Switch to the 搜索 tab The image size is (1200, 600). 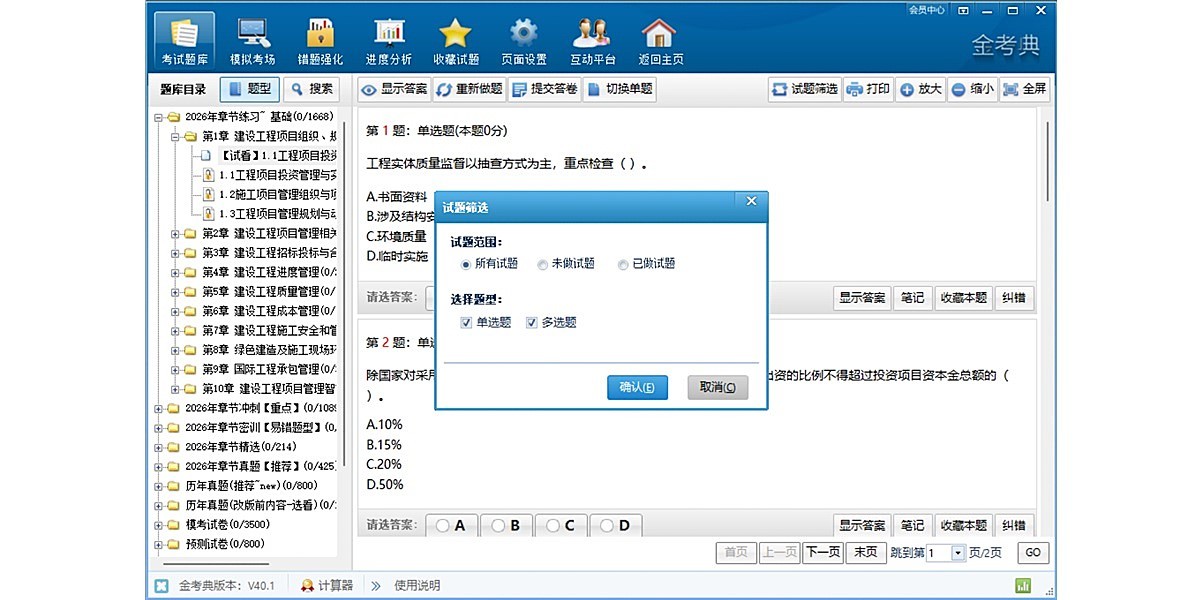pyautogui.click(x=311, y=89)
